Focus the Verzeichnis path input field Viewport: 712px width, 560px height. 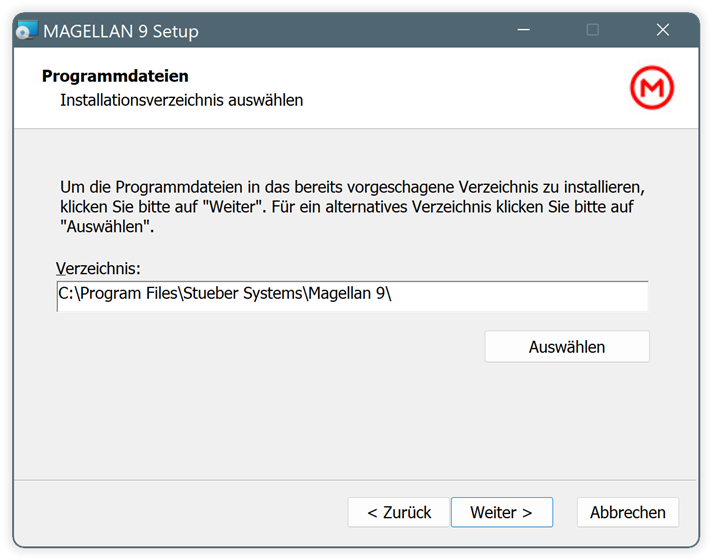(x=352, y=296)
